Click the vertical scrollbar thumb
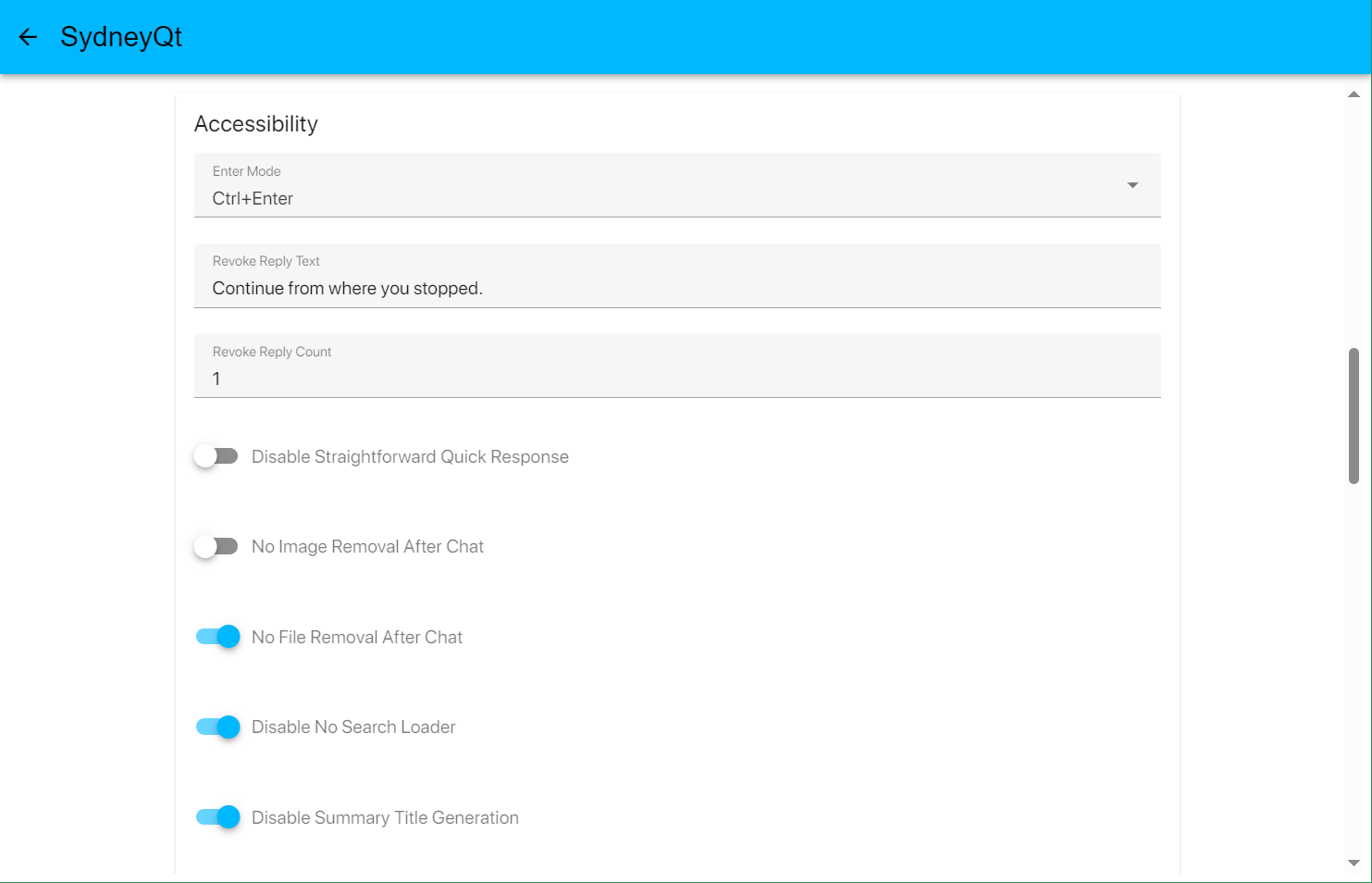Image resolution: width=1372 pixels, height=883 pixels. pyautogui.click(x=1353, y=416)
